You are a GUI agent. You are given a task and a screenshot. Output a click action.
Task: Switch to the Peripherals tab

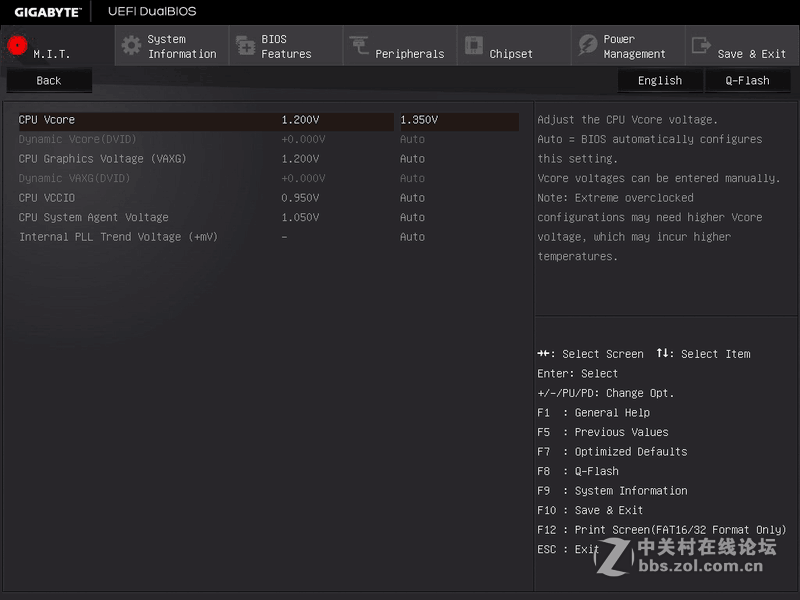tap(400, 45)
